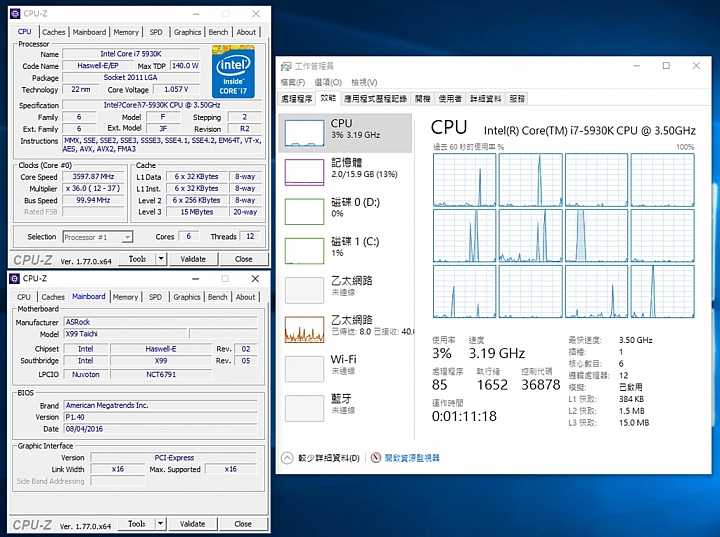Select SPD tab in bottom CPU-Z window

[156, 297]
